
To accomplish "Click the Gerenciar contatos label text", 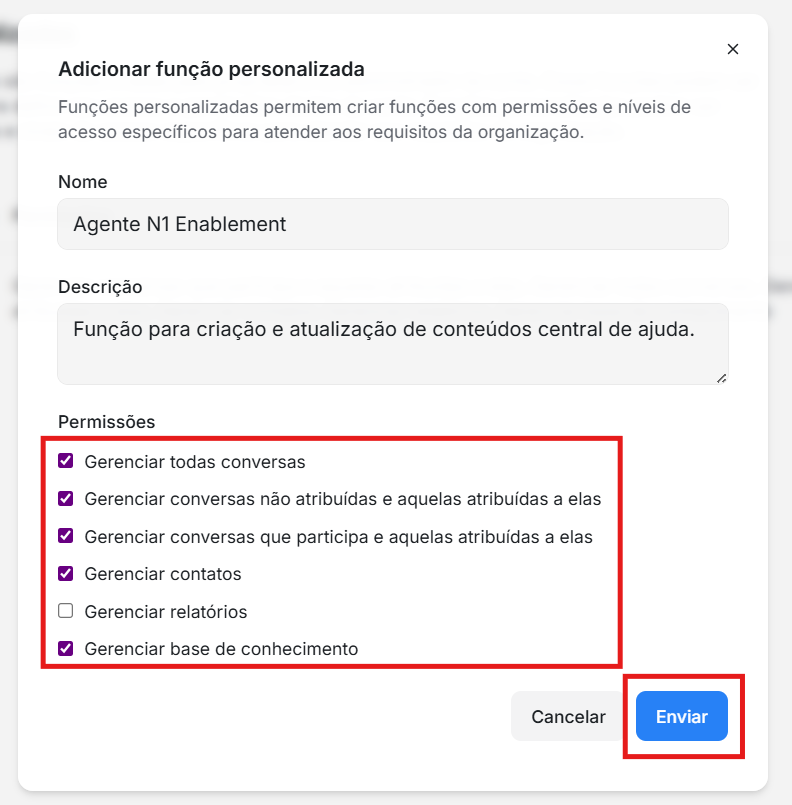I will pos(163,574).
